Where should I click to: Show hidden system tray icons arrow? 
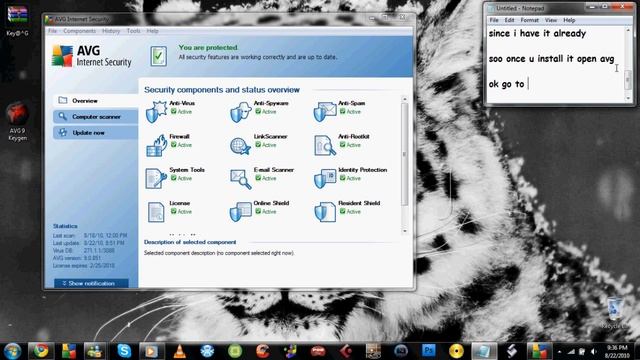click(560, 351)
